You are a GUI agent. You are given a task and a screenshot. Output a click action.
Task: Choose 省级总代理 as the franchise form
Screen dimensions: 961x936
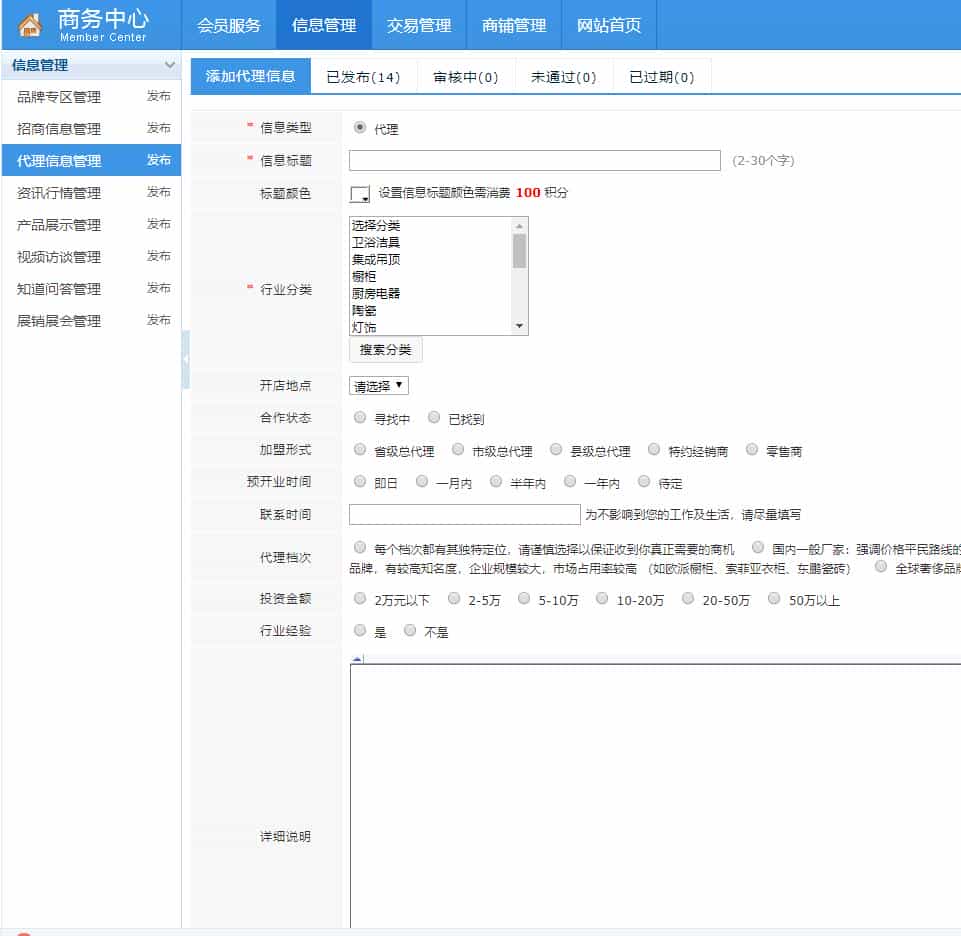tap(360, 450)
